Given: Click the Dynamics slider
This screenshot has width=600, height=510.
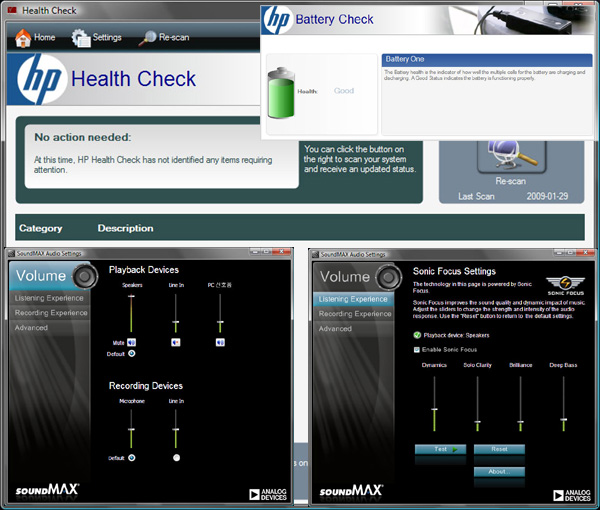Looking at the screenshot, I should click(434, 404).
